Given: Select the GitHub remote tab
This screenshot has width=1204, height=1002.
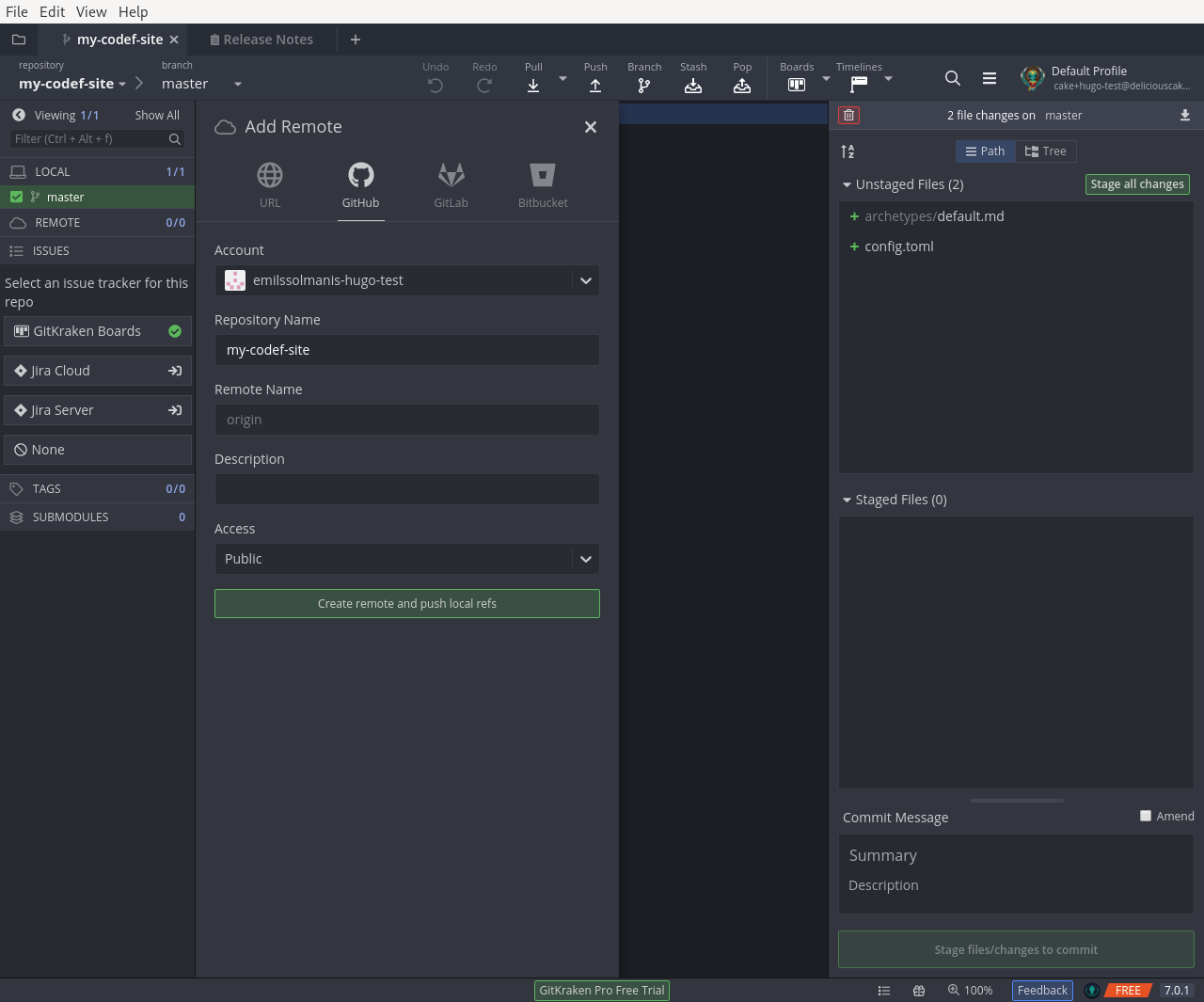Looking at the screenshot, I should pyautogui.click(x=361, y=185).
